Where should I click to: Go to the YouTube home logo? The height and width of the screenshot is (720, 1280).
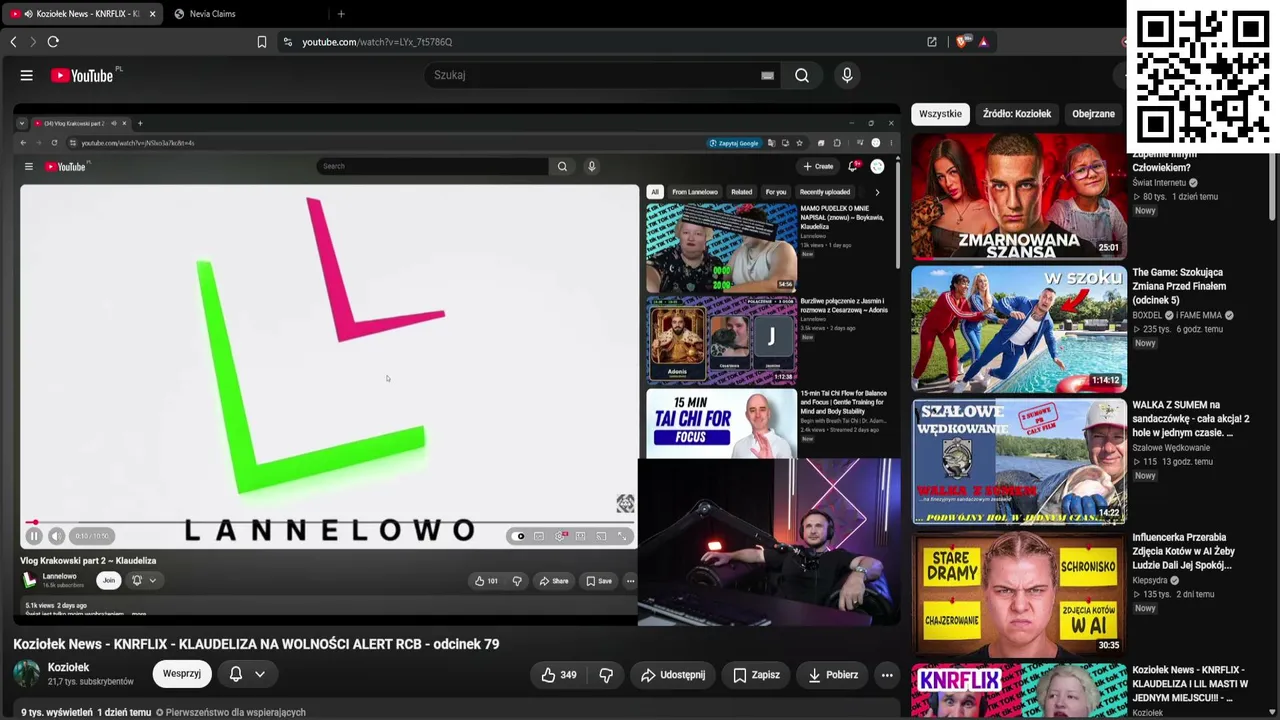pyautogui.click(x=82, y=75)
